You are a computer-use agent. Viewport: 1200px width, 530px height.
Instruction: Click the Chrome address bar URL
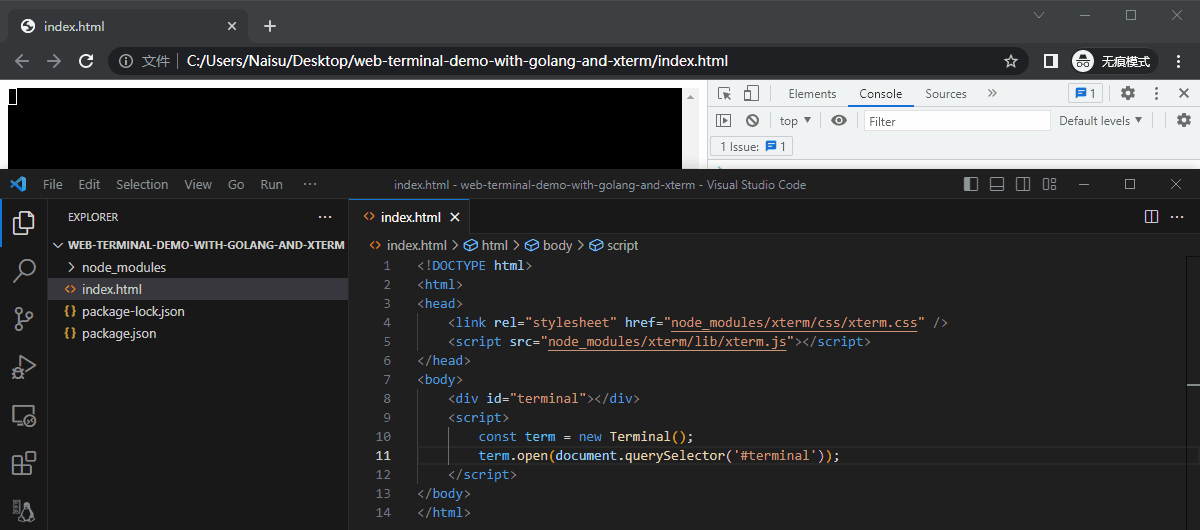coord(457,61)
